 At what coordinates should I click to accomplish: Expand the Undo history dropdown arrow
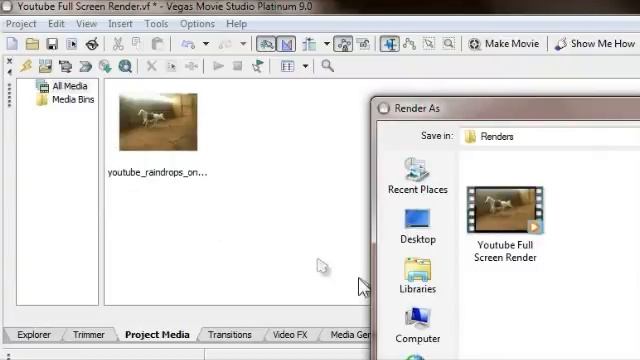(206, 44)
